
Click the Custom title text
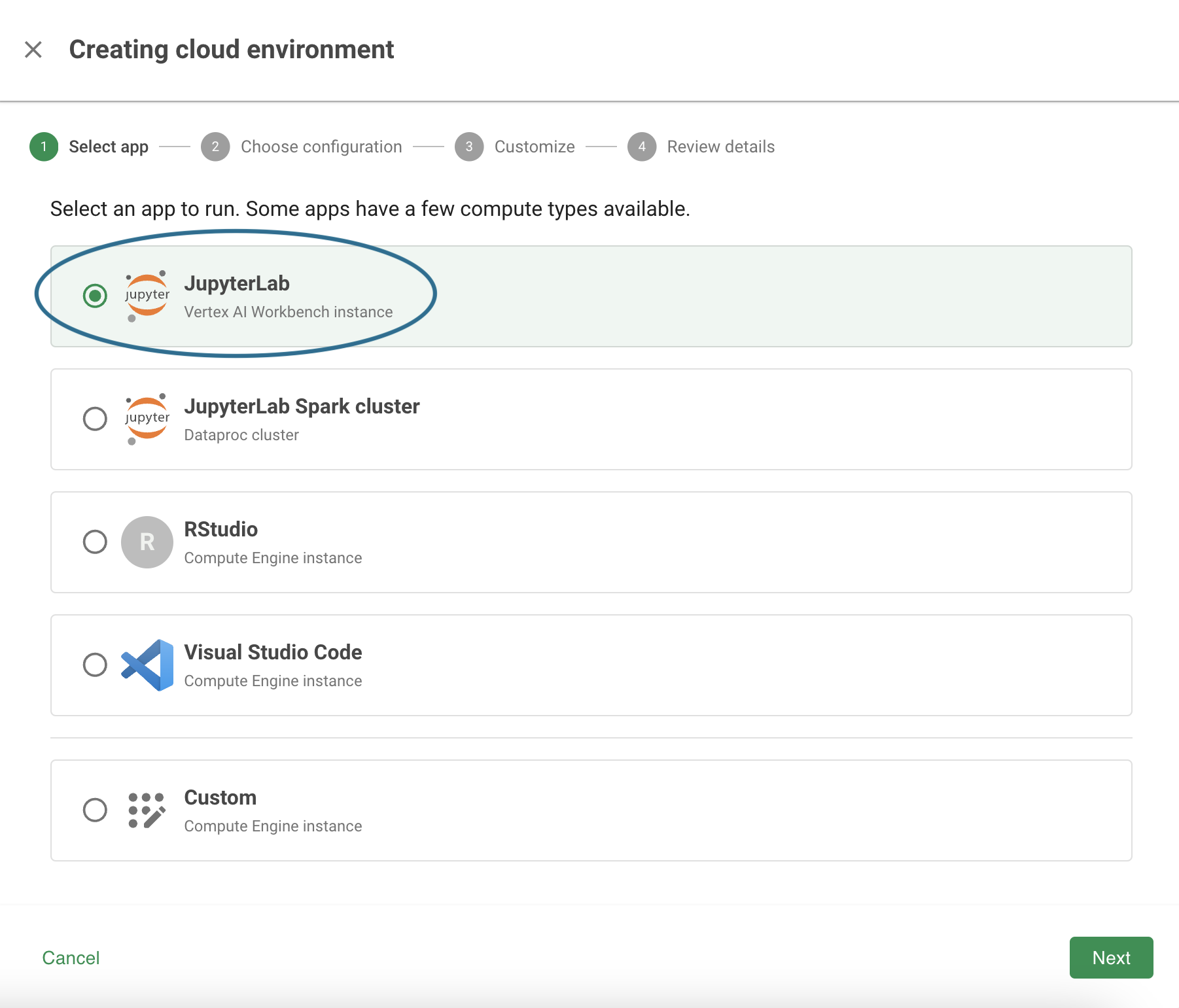[x=220, y=797]
